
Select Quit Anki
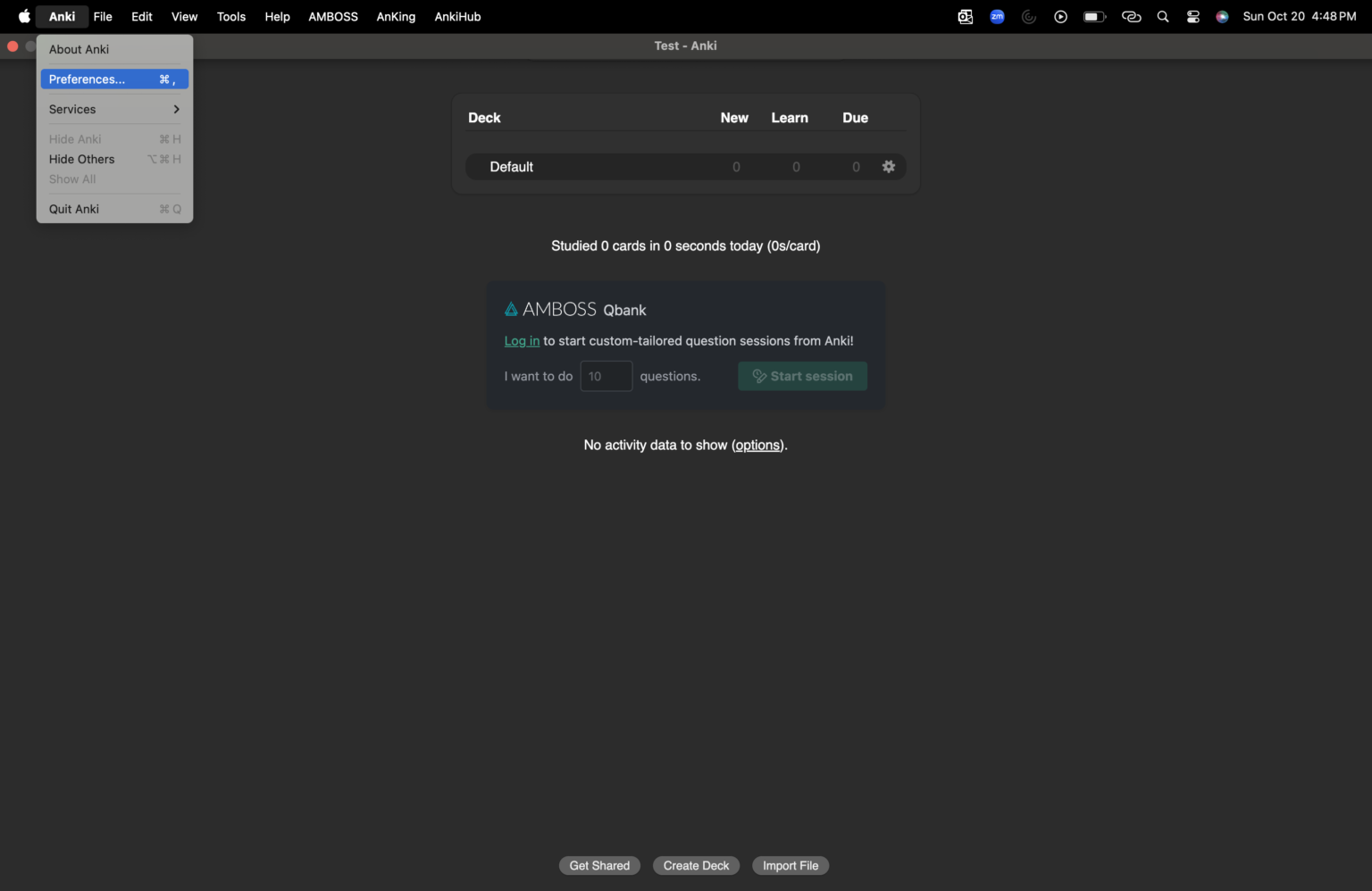114,209
